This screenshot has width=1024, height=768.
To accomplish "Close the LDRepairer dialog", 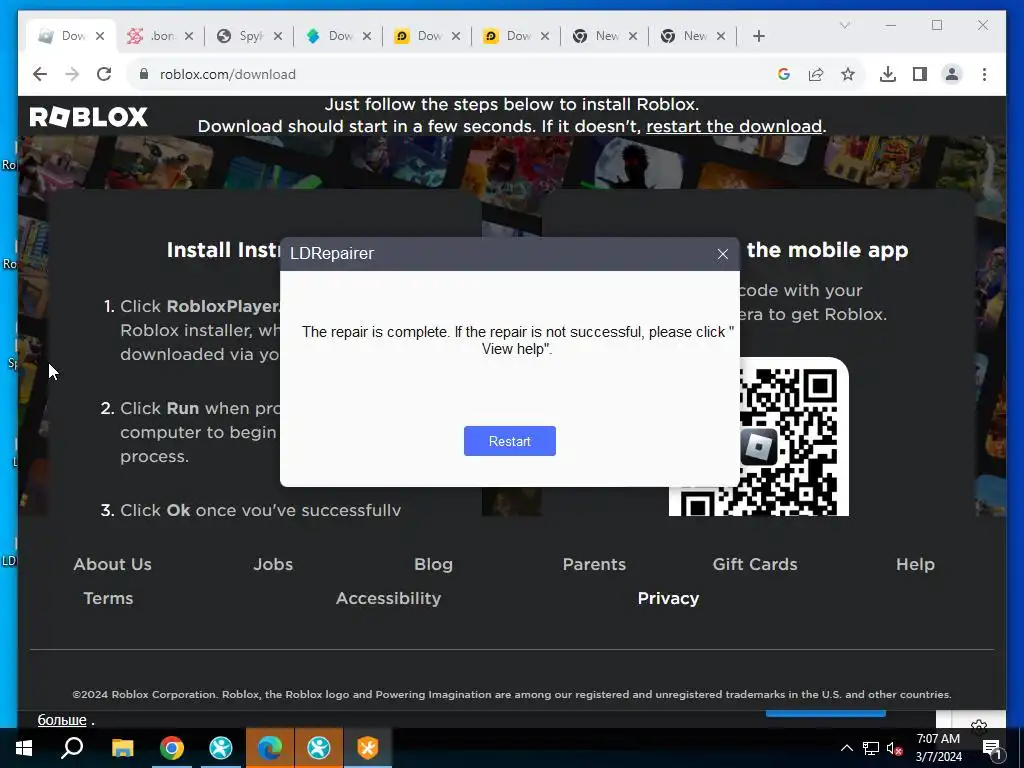I will pos(722,254).
